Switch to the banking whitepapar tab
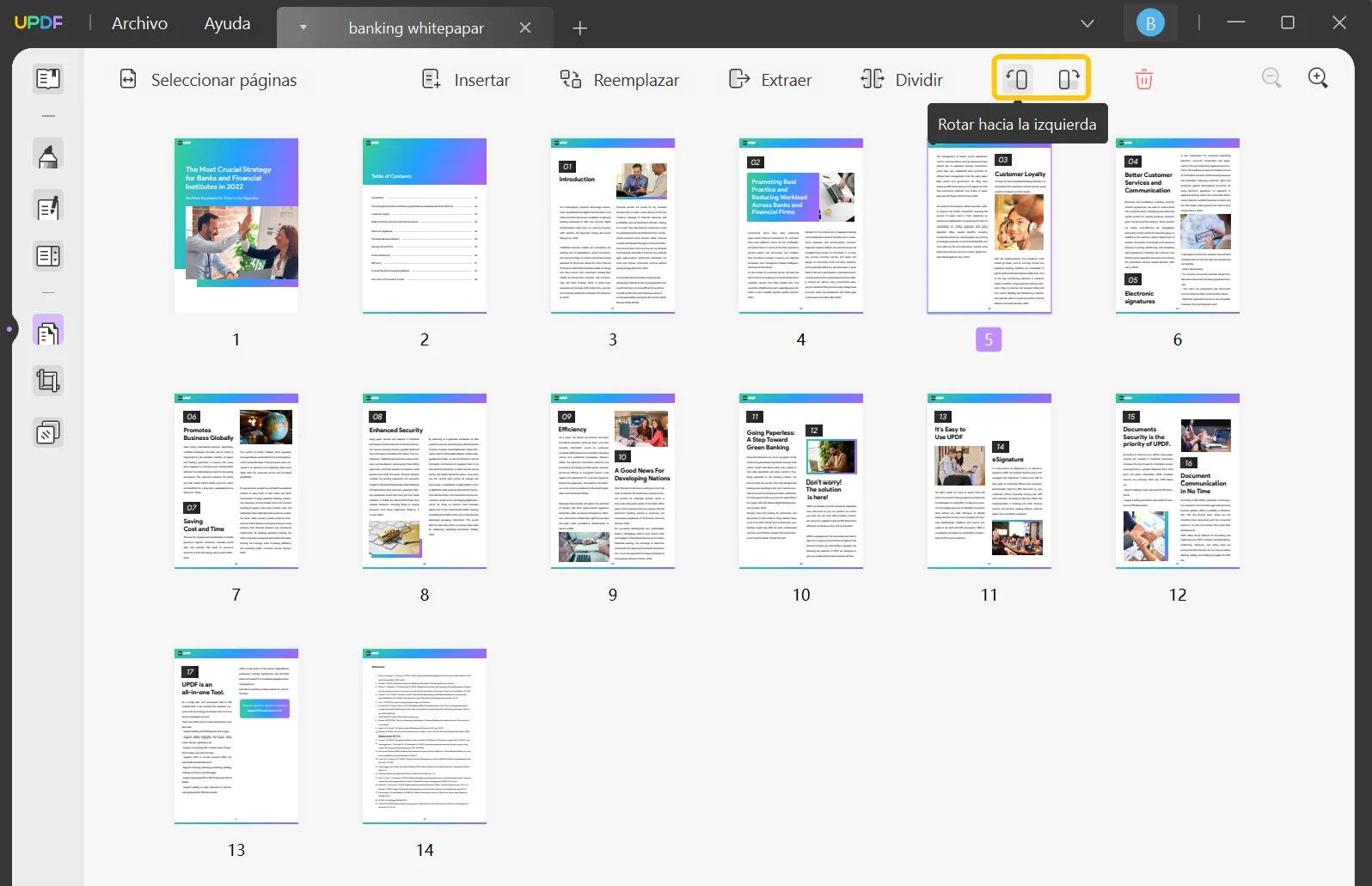This screenshot has height=886, width=1372. click(416, 27)
